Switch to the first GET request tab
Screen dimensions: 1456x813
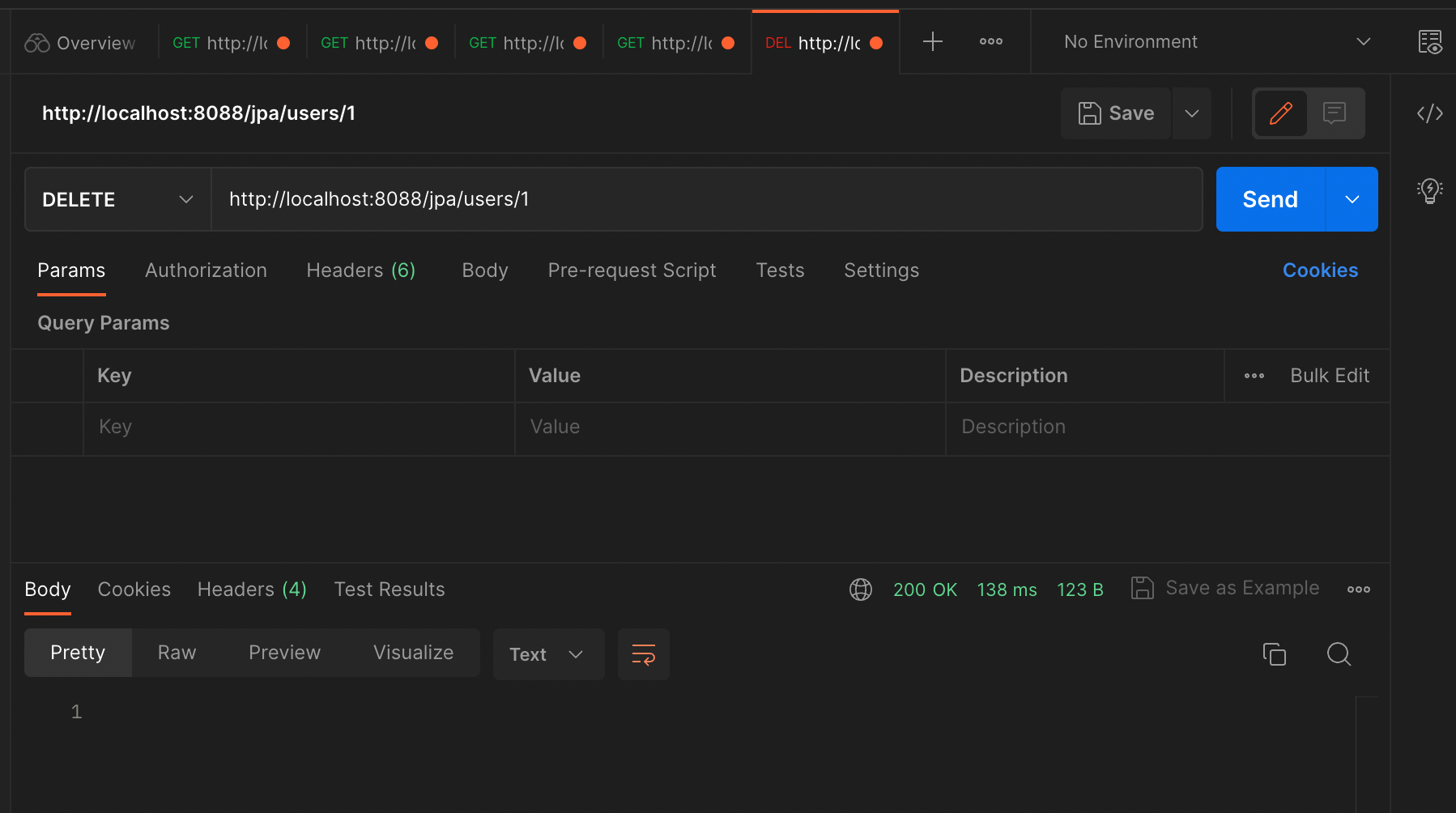[x=232, y=43]
